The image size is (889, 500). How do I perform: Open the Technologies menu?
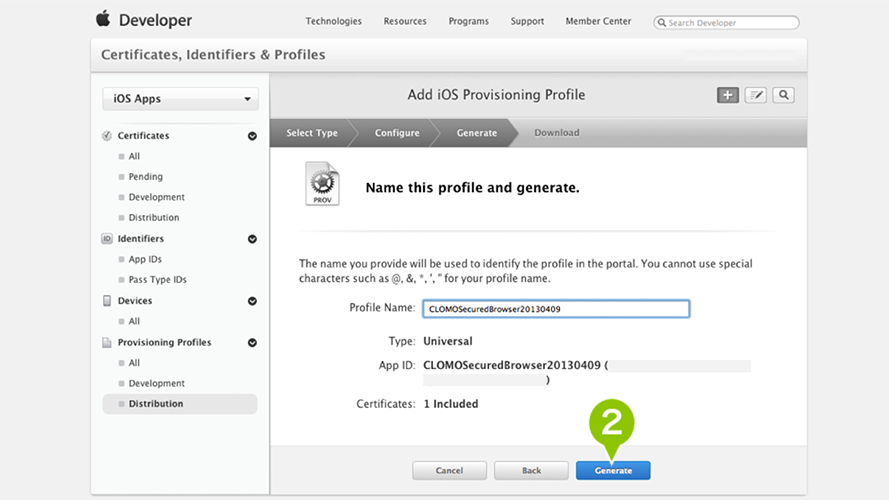pos(333,21)
